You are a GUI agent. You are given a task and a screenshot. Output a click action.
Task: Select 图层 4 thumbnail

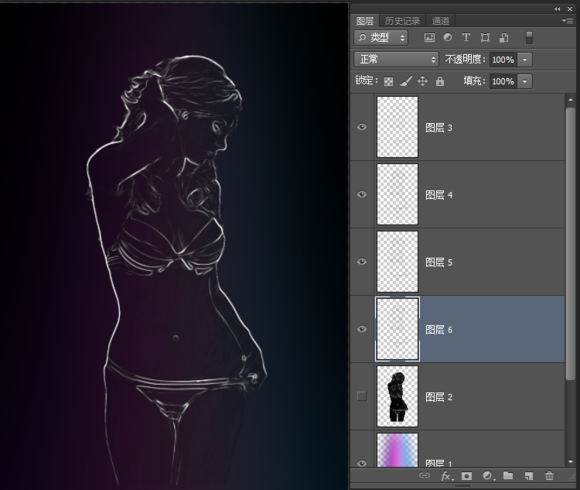(x=397, y=195)
